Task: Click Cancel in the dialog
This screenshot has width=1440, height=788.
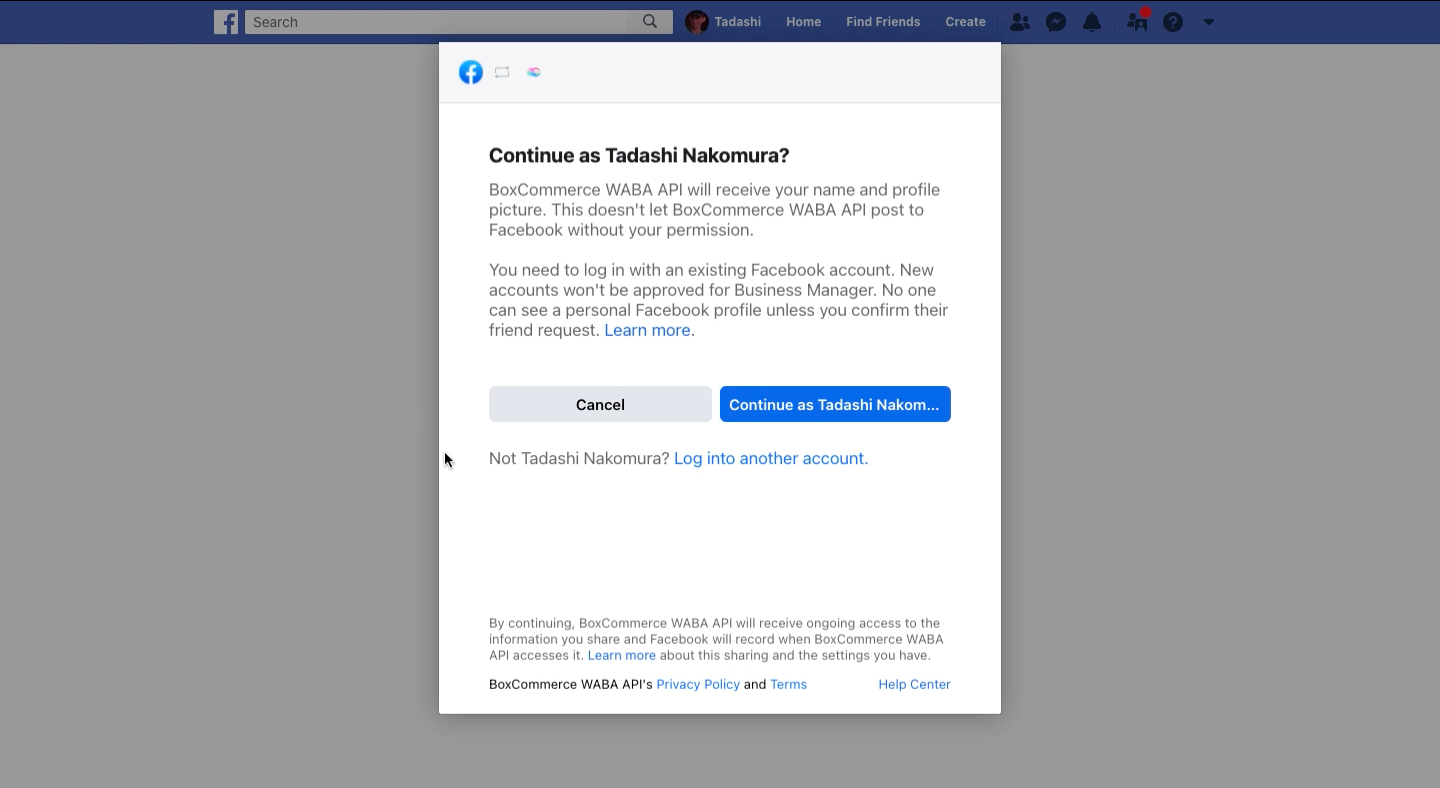Action: click(x=600, y=404)
